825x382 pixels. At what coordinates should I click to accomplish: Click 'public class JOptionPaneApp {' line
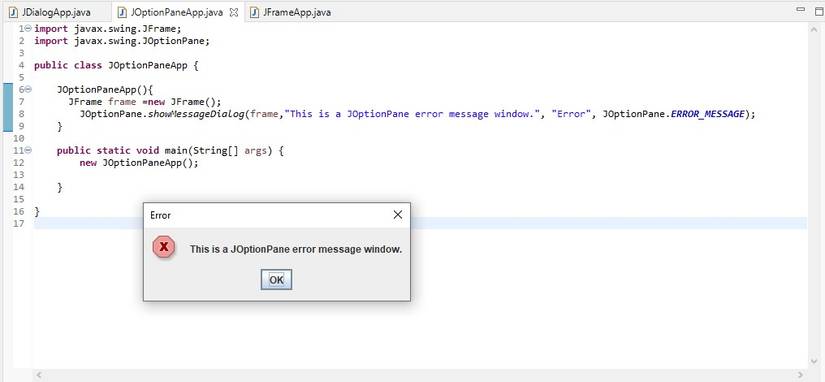click(116, 65)
